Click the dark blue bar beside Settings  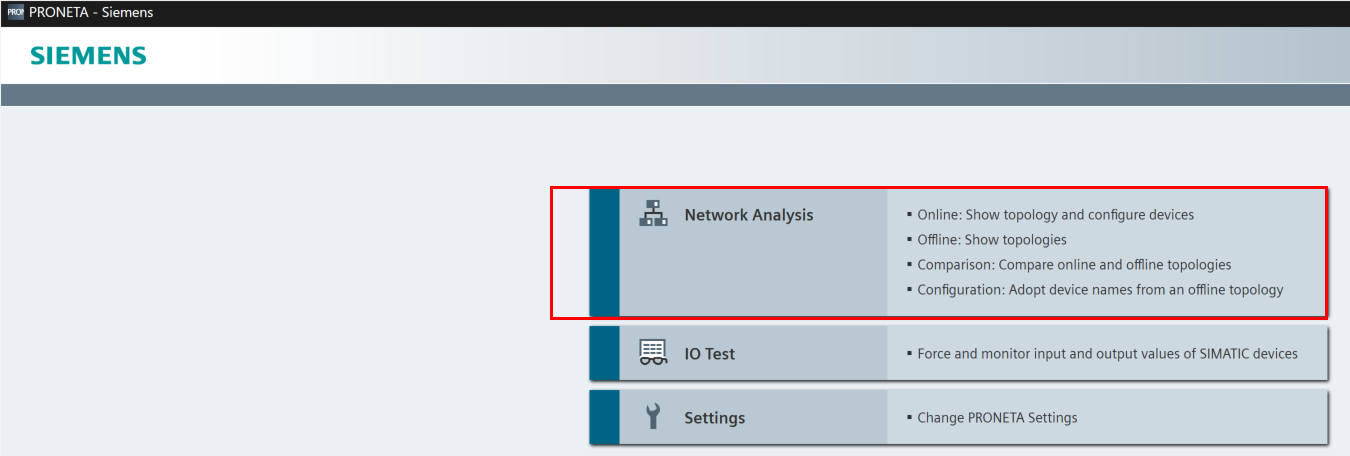(x=604, y=417)
